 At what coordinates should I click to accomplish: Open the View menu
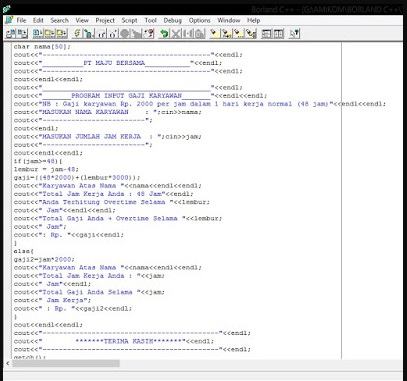tap(82, 20)
